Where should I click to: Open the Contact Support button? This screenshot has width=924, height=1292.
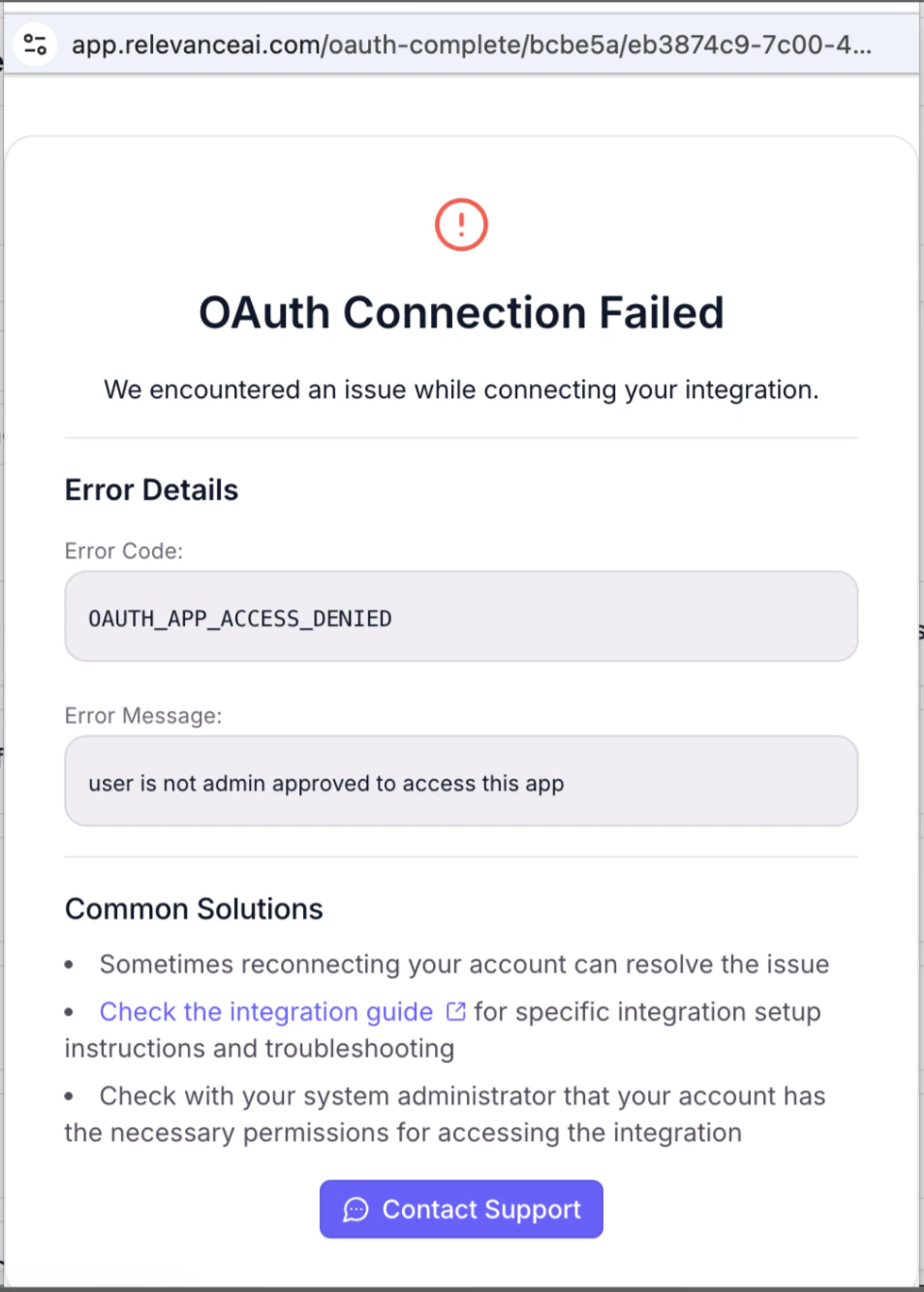[461, 1210]
